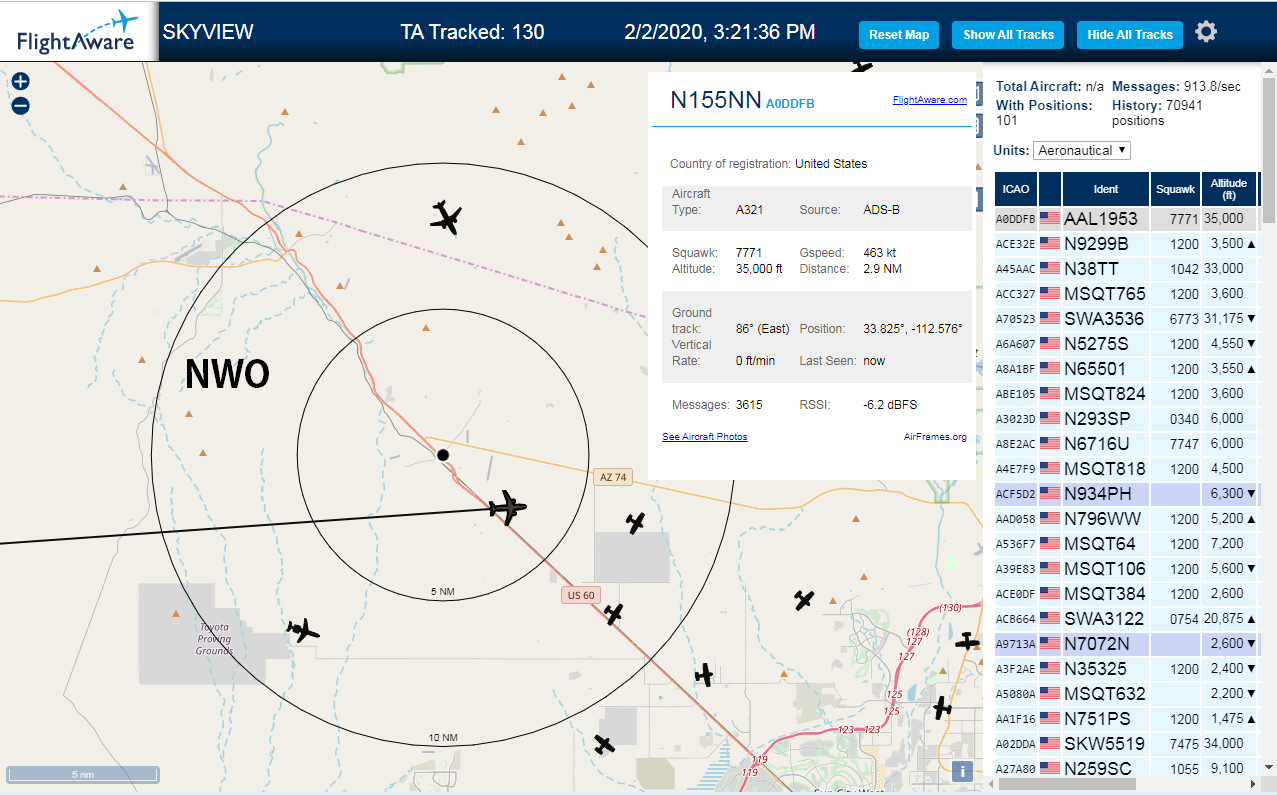1277x795 pixels.
Task: Click the N155NN registration title
Action: tap(715, 100)
